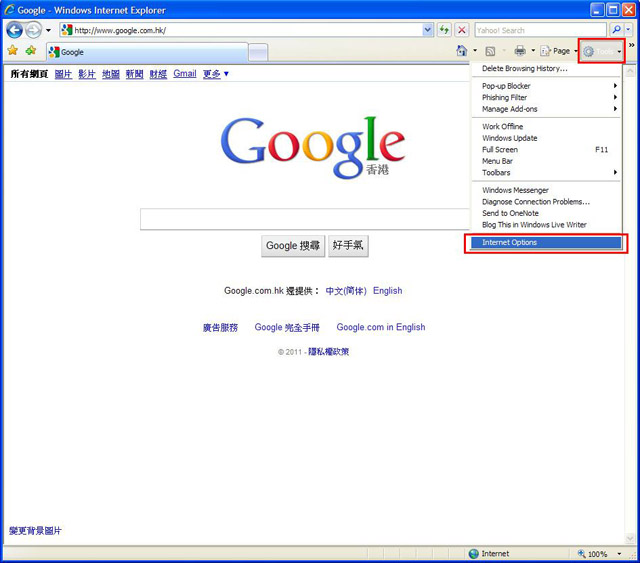Expand the Print dropdown arrow

[x=533, y=51]
